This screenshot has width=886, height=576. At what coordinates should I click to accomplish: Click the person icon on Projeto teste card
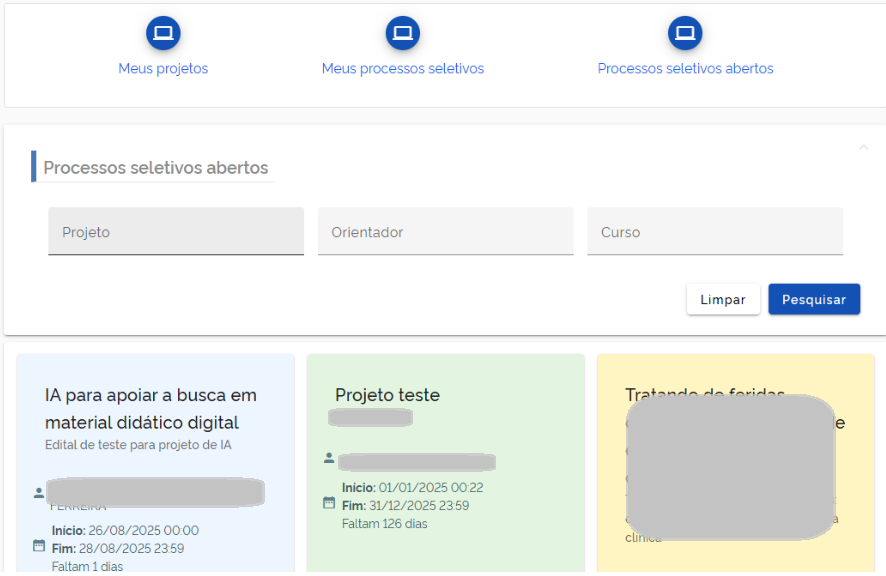coord(329,459)
